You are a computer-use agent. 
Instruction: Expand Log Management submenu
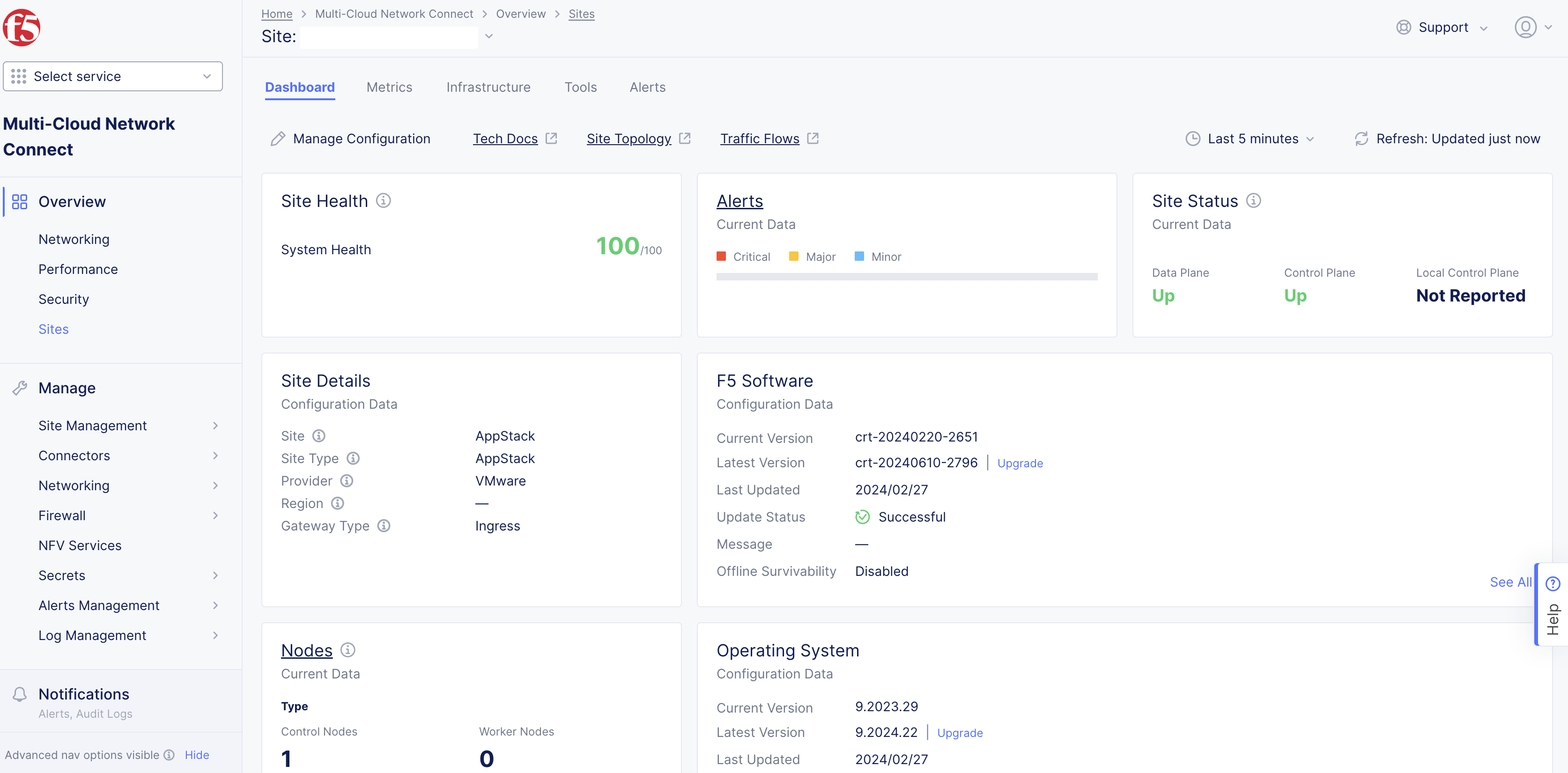pyautogui.click(x=215, y=635)
